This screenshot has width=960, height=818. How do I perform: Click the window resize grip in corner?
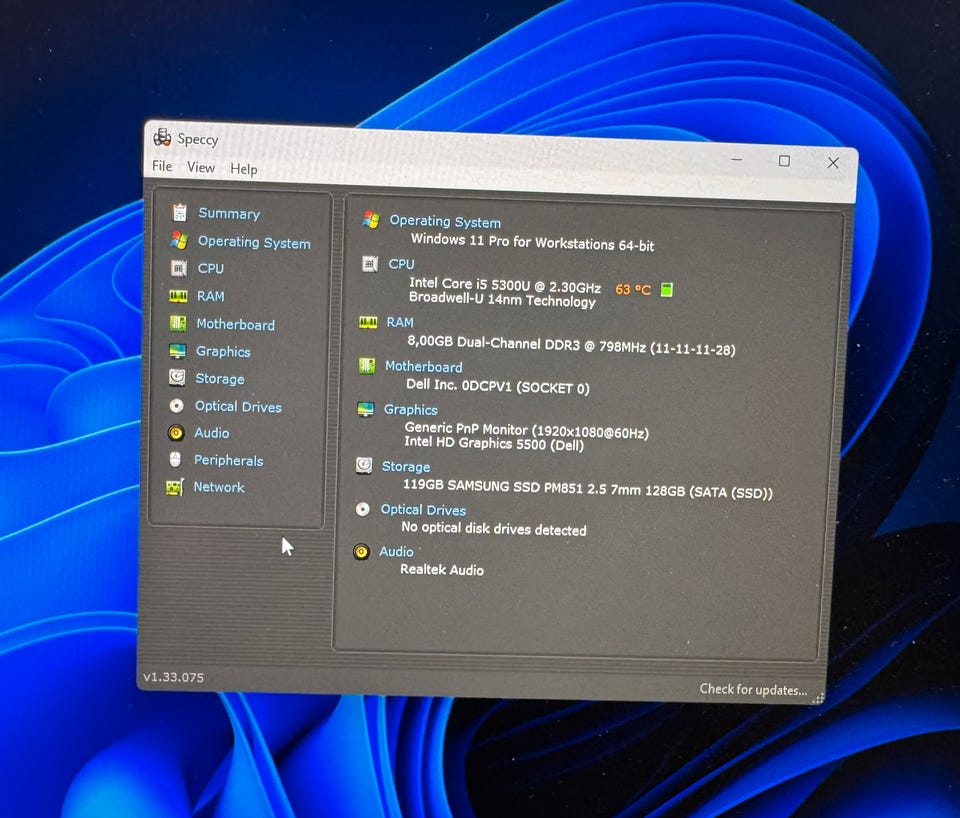tap(819, 699)
